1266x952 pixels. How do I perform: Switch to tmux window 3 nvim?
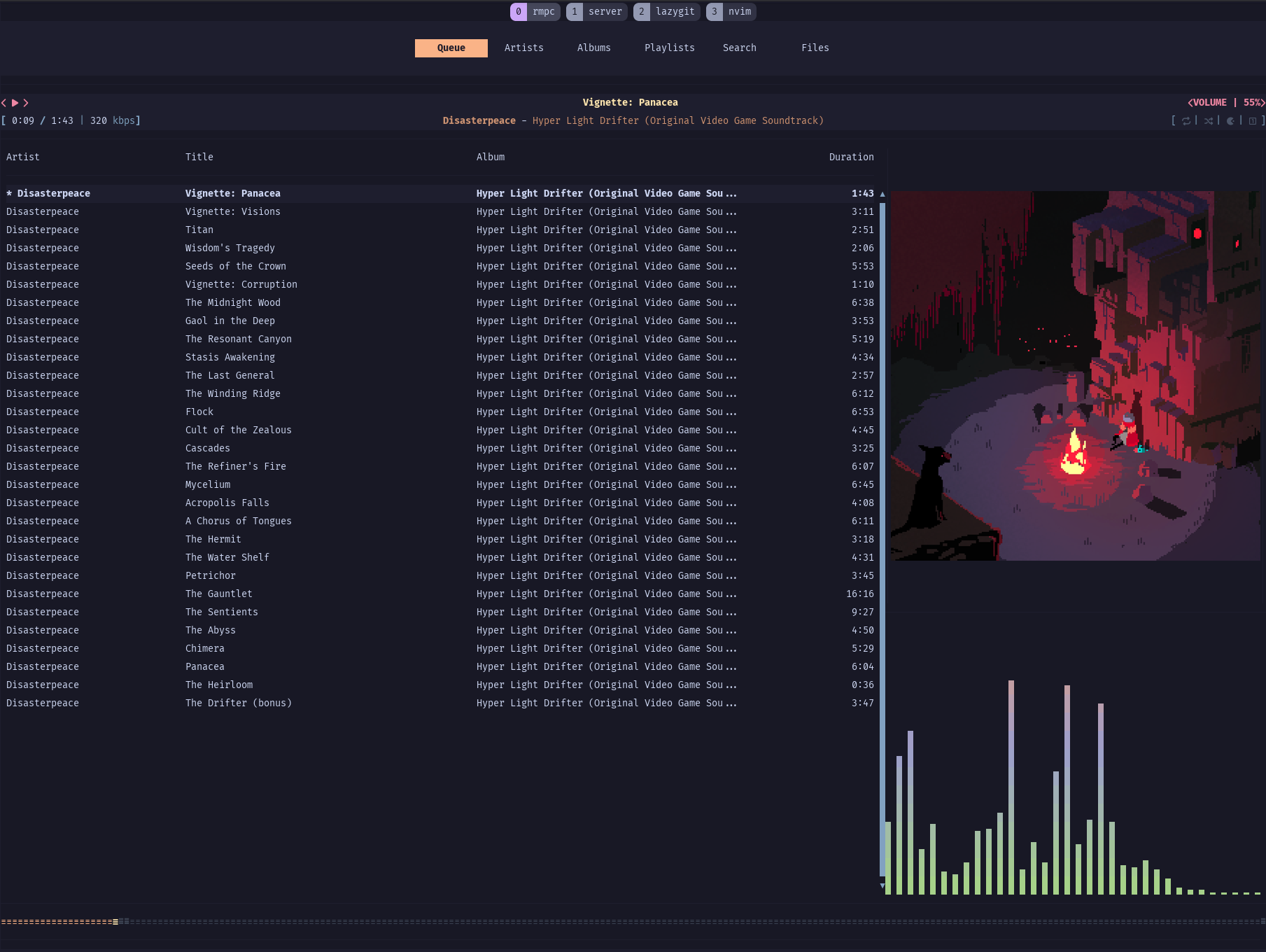731,12
